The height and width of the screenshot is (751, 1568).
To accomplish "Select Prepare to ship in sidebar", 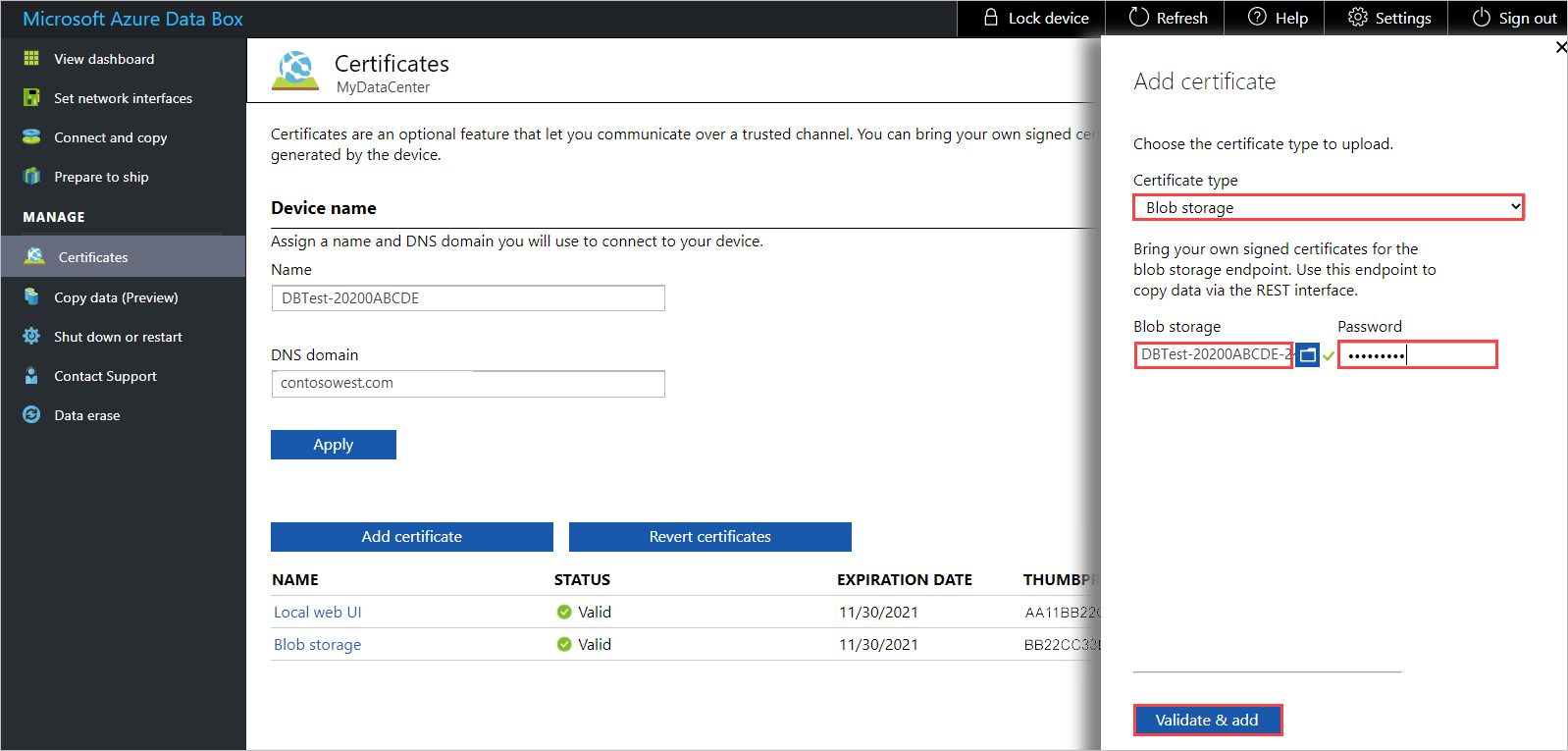I will pyautogui.click(x=101, y=177).
